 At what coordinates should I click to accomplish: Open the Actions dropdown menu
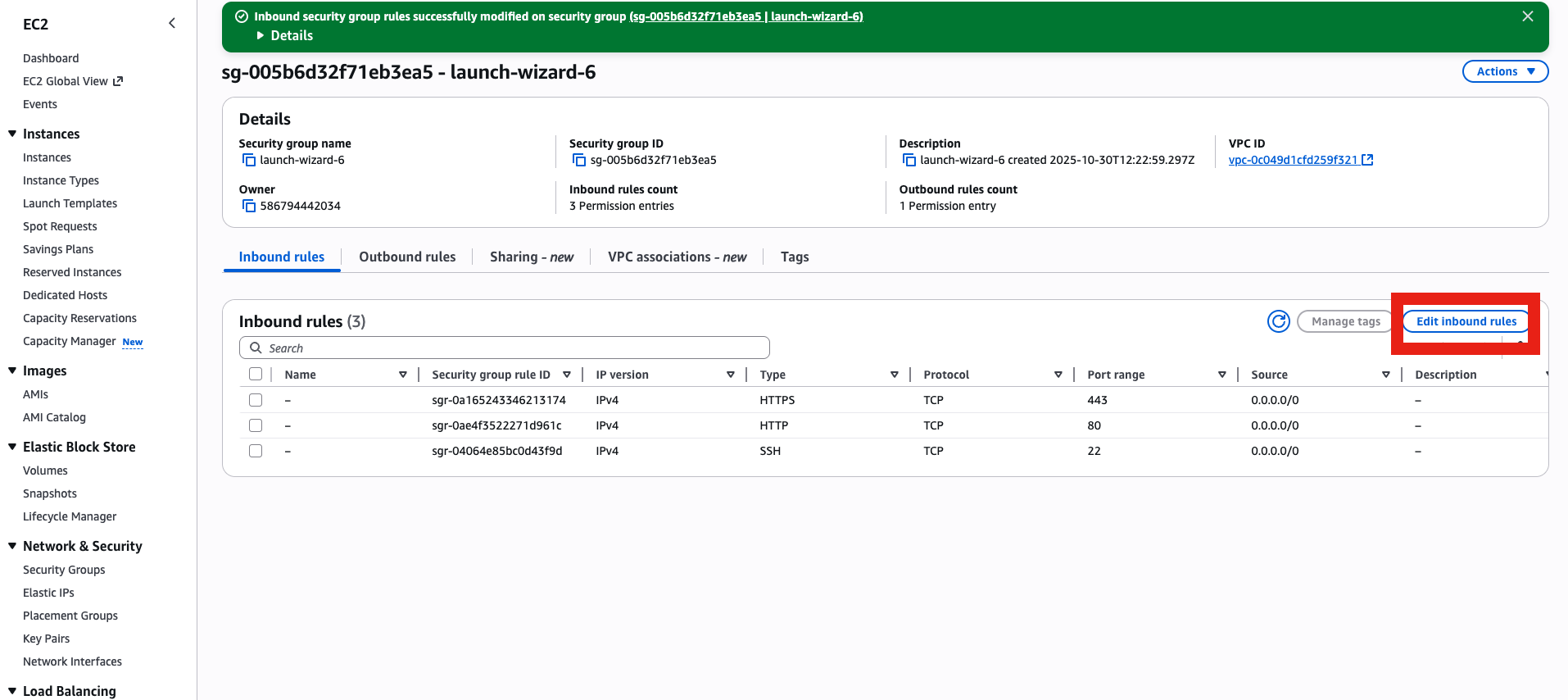click(1505, 71)
